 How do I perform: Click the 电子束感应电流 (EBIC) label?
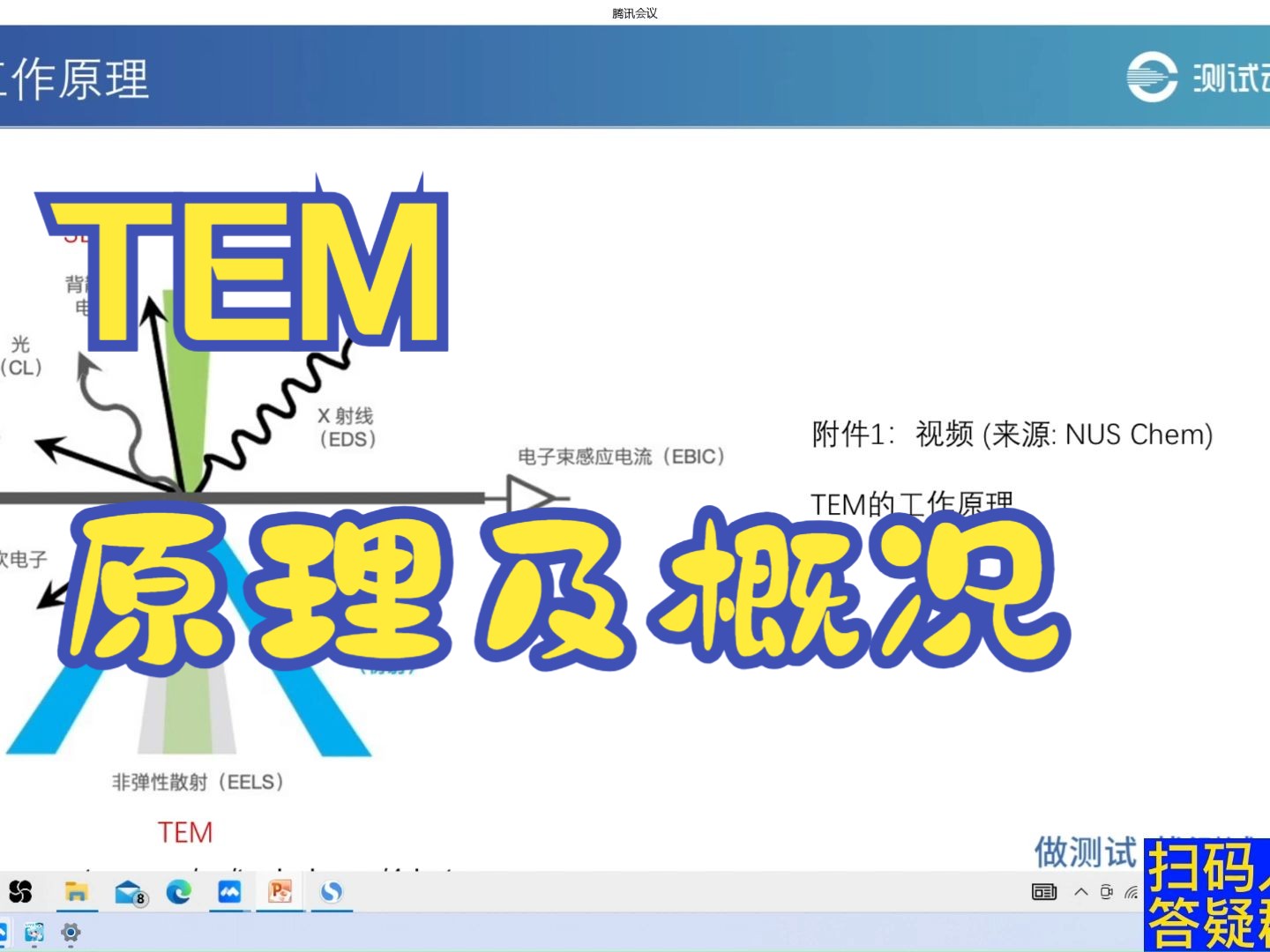pos(622,457)
